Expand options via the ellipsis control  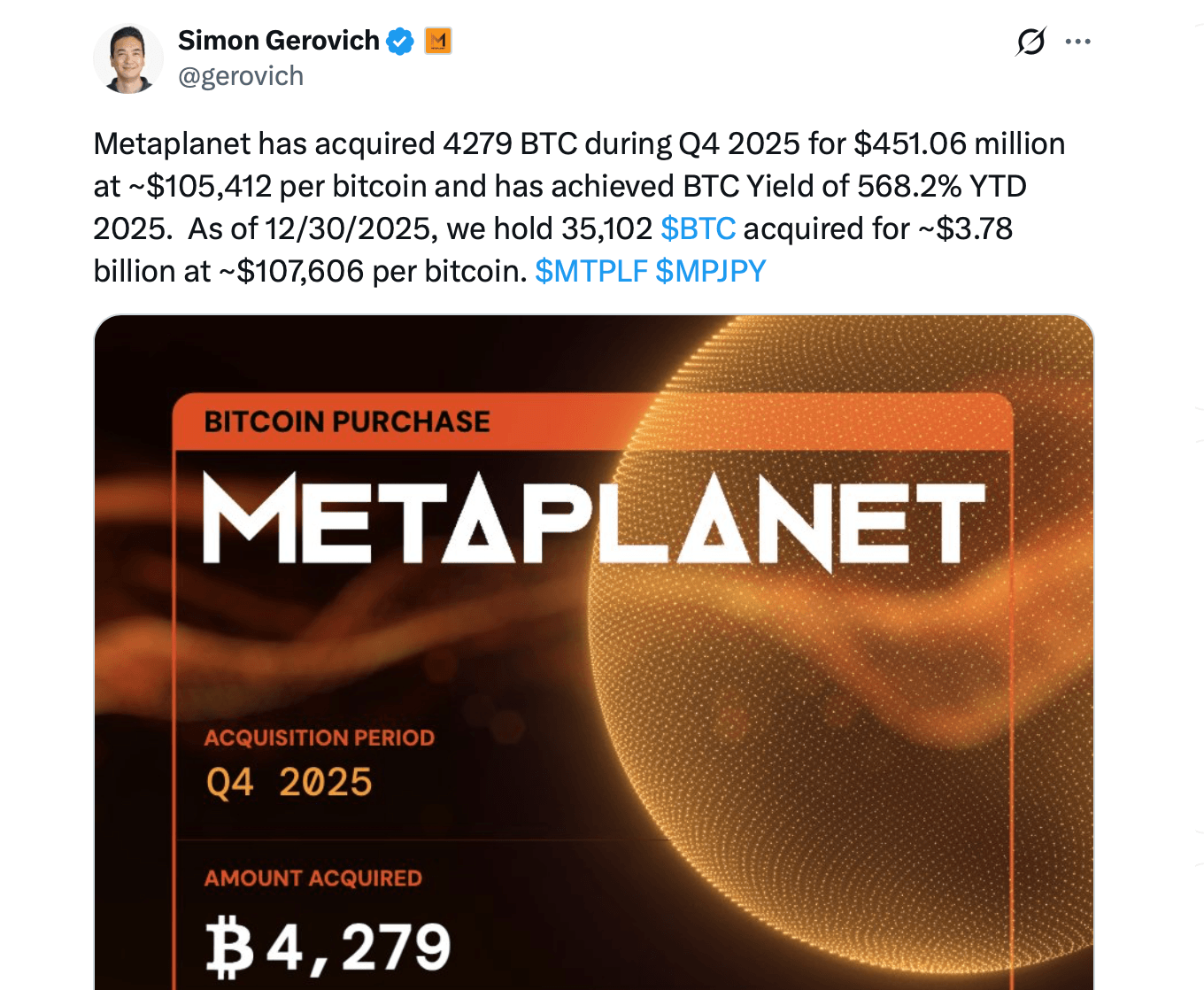coord(1078,40)
